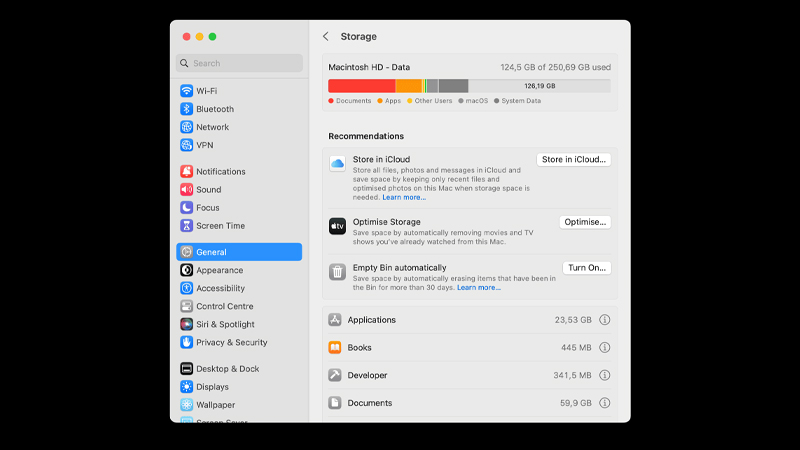
Task: Open Learn more link under iCloud
Action: coord(404,197)
